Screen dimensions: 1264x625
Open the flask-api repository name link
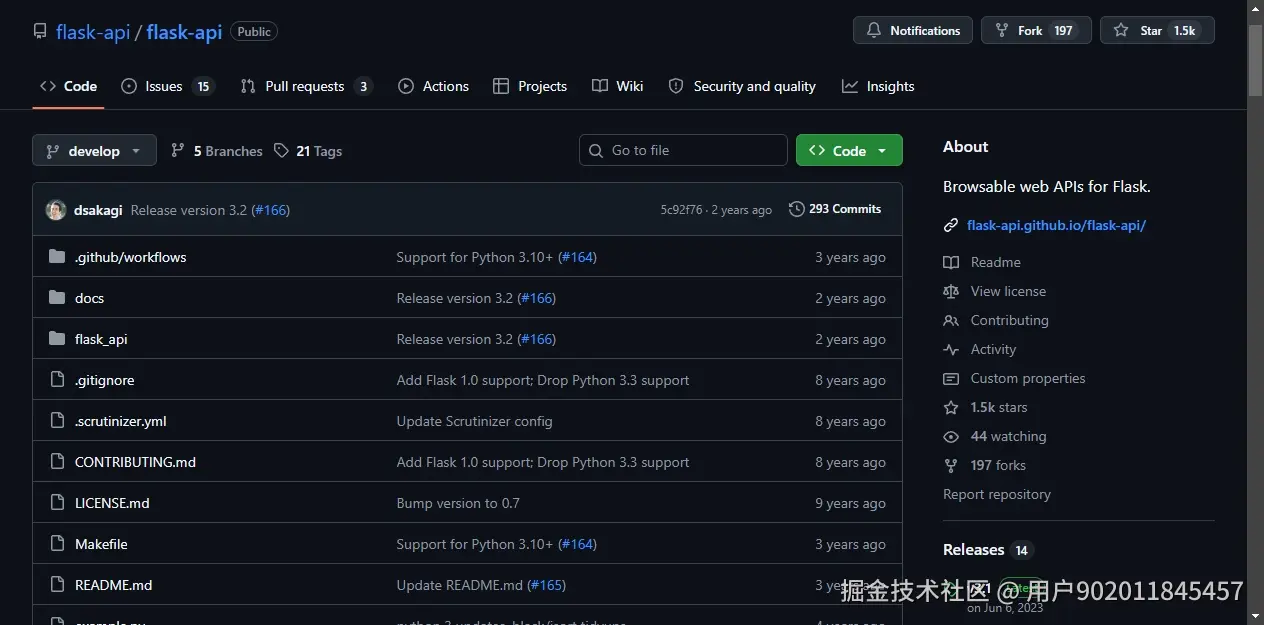click(184, 32)
